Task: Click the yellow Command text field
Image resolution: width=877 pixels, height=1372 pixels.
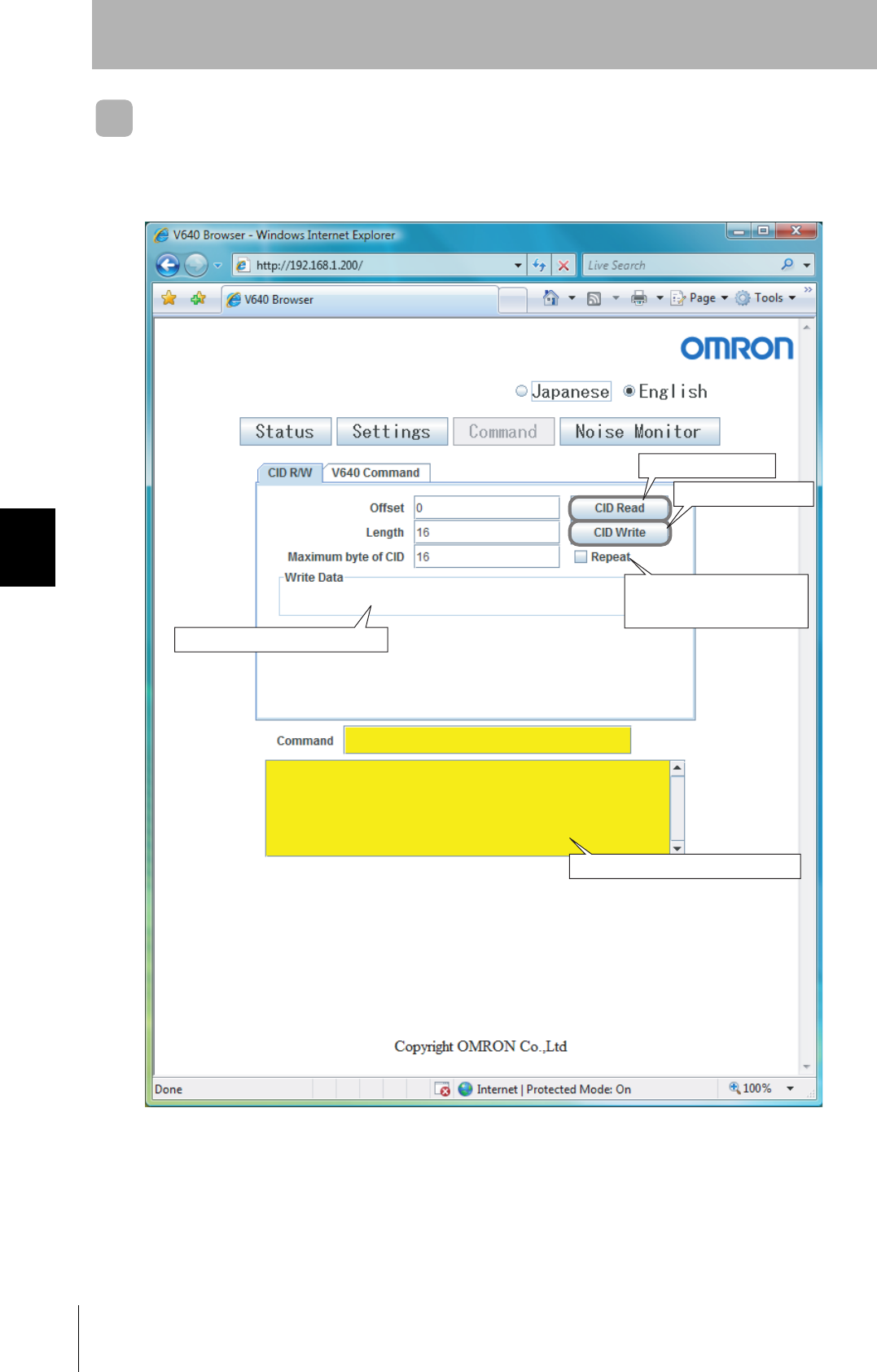Action: tap(487, 740)
